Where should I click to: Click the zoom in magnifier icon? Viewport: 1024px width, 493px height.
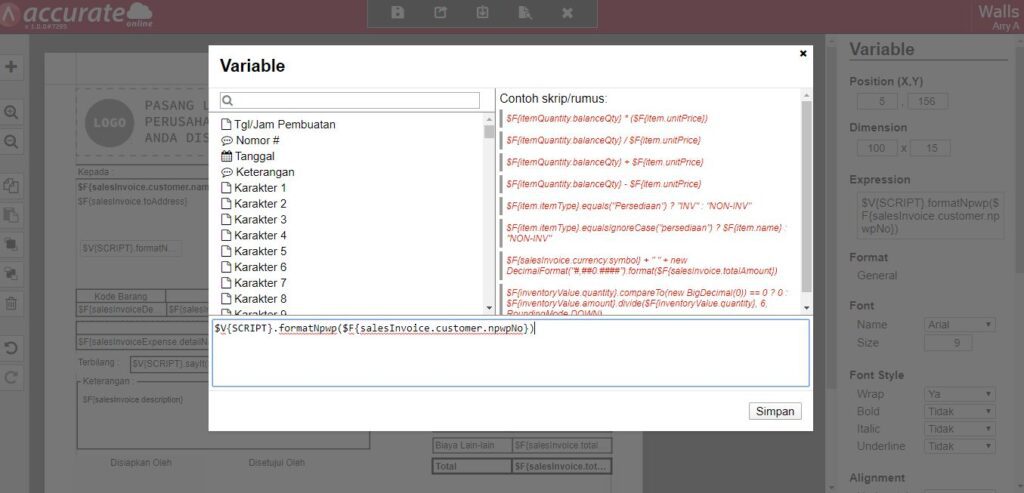pyautogui.click(x=11, y=112)
